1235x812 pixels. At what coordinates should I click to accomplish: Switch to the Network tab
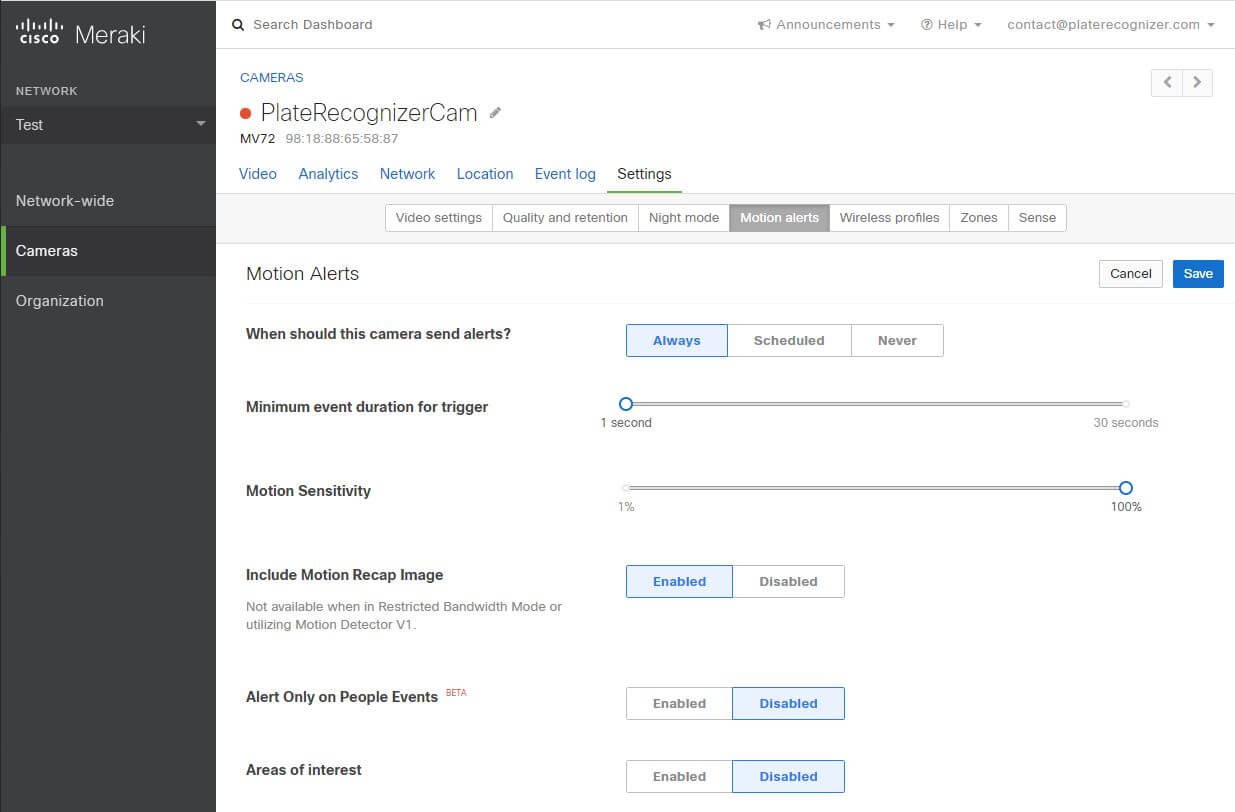click(x=407, y=174)
